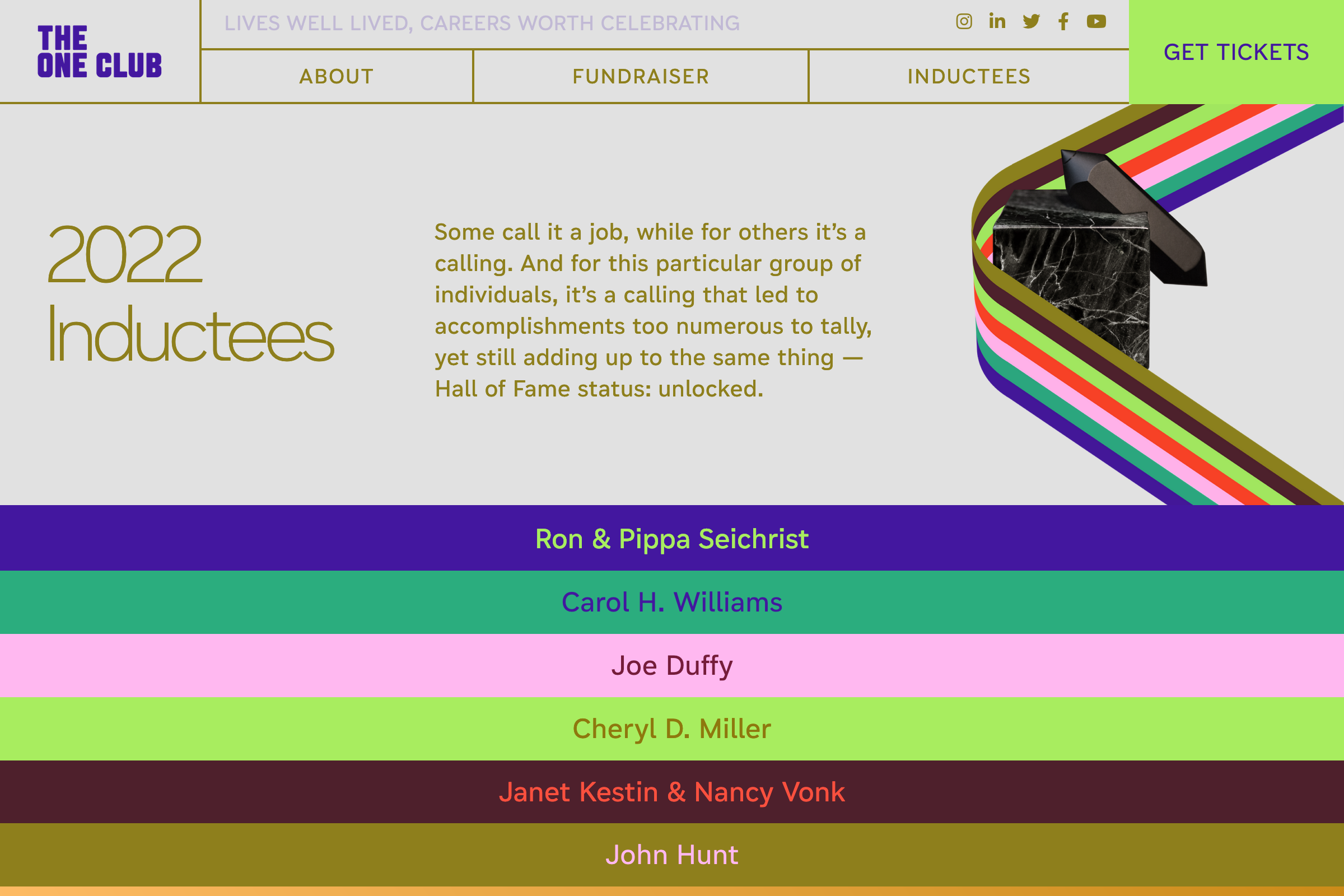The height and width of the screenshot is (896, 1344).
Task: Click The One Club logo
Action: (100, 52)
